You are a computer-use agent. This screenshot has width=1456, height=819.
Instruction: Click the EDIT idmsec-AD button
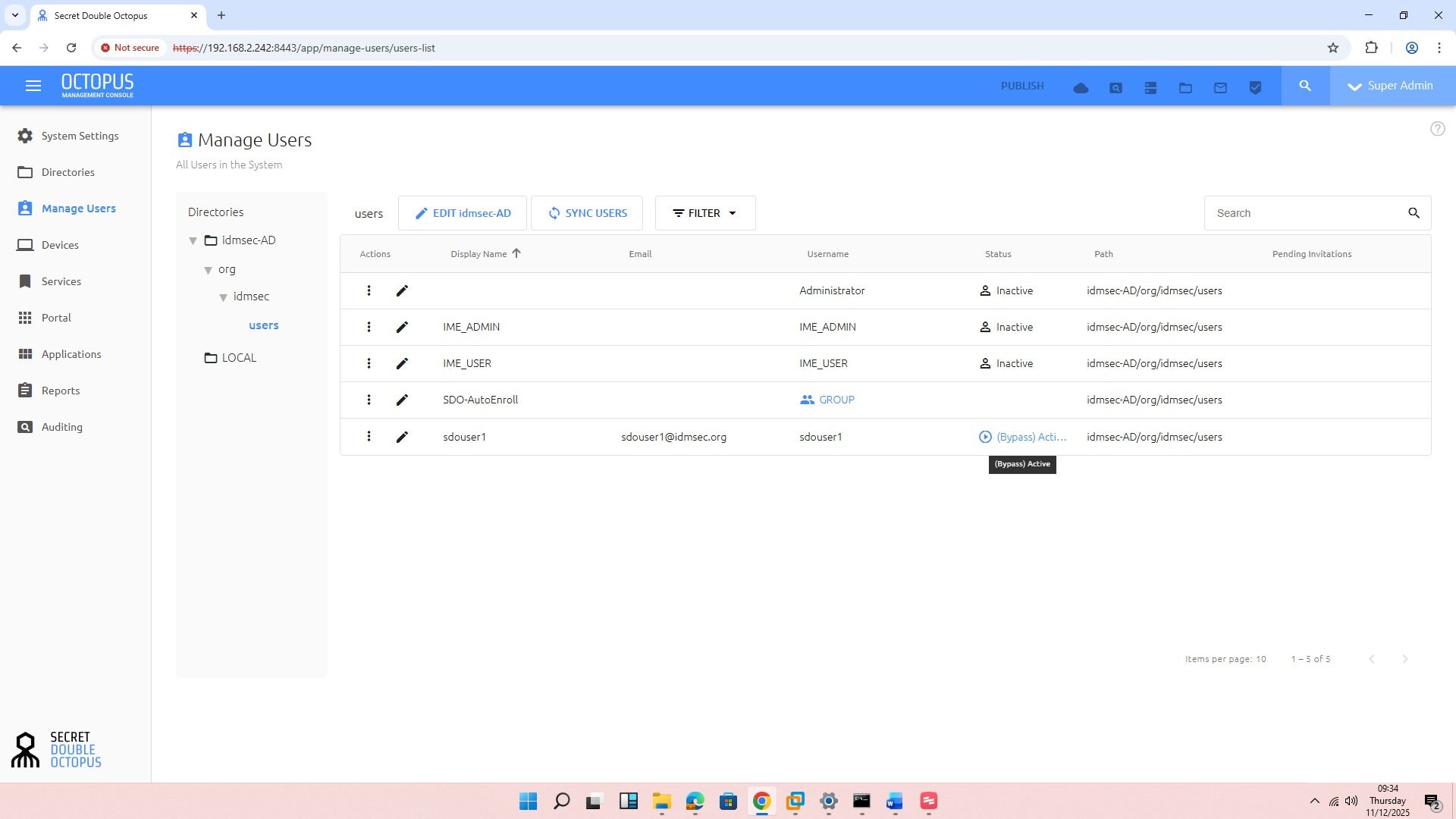(x=463, y=213)
